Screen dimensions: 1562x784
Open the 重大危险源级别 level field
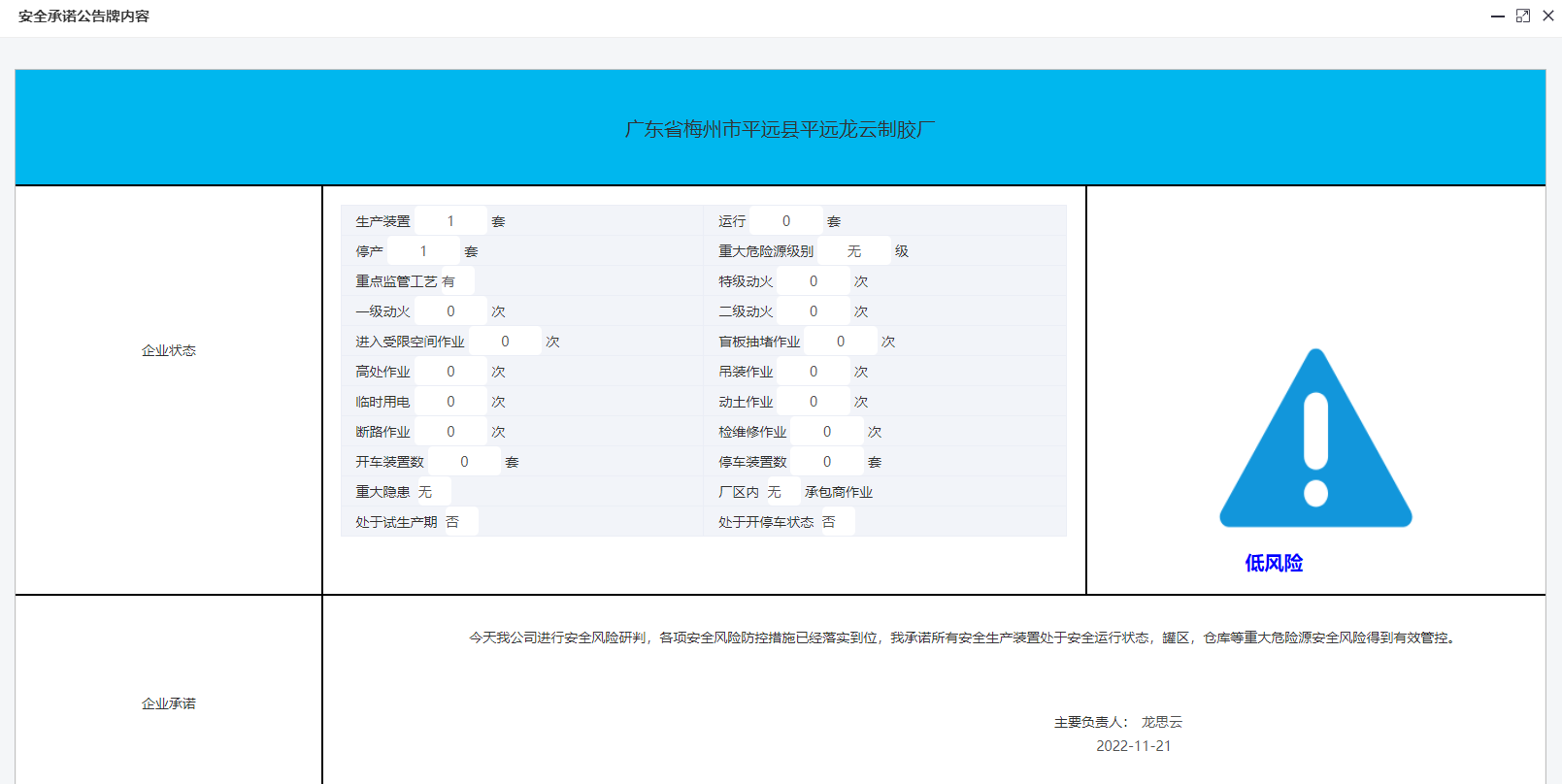pyautogui.click(x=854, y=251)
